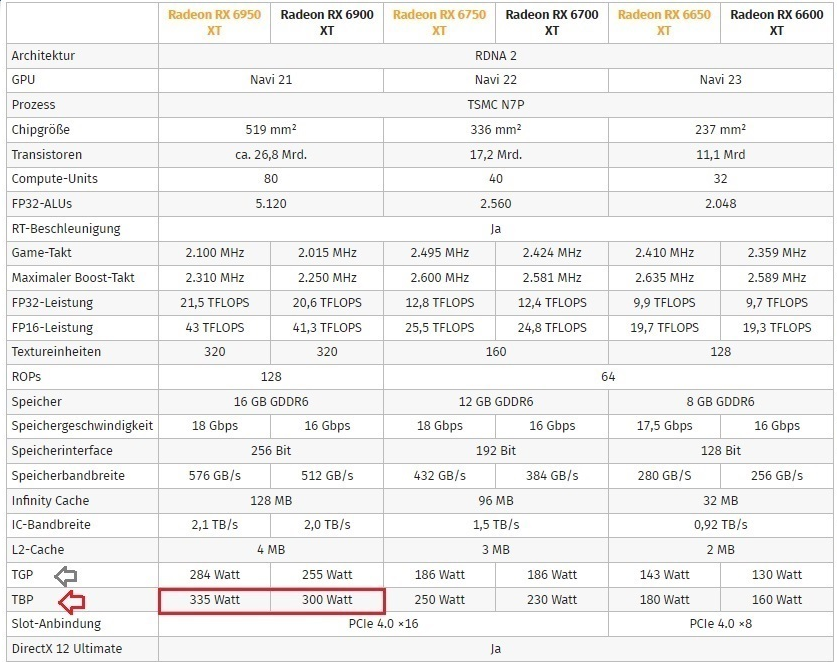Viewport: 837px width, 662px height.
Task: Click the 2.560 FP32-ALUs value
Action: tap(496, 204)
